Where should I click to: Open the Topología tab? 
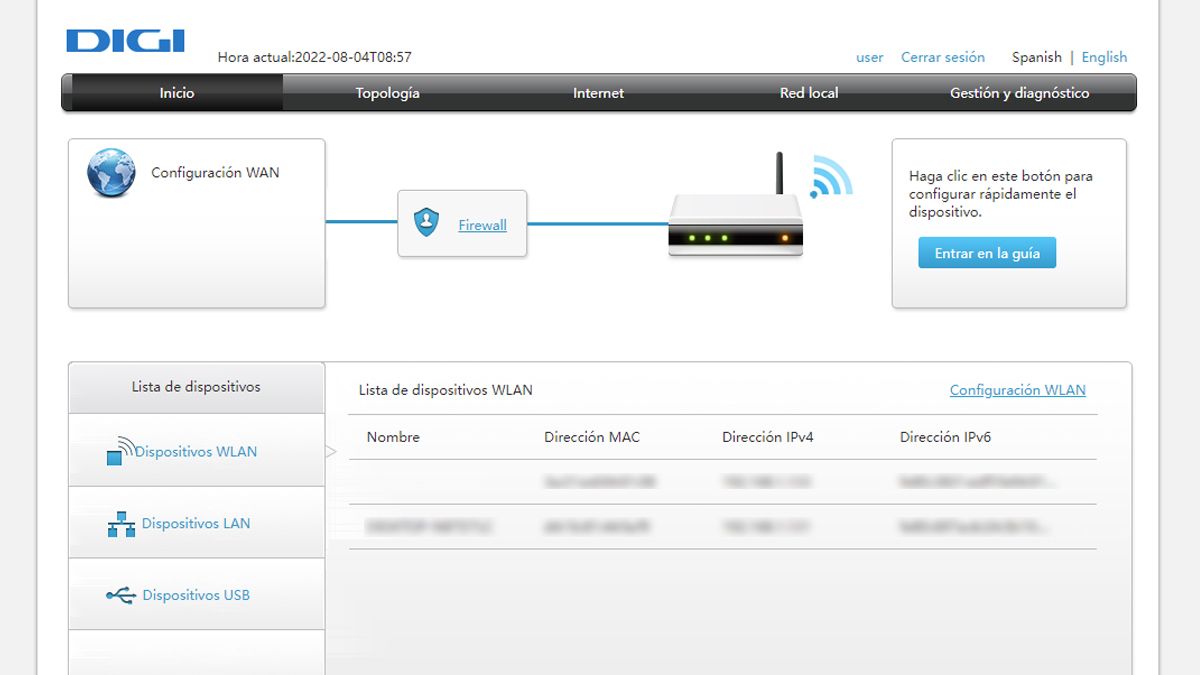click(x=389, y=93)
